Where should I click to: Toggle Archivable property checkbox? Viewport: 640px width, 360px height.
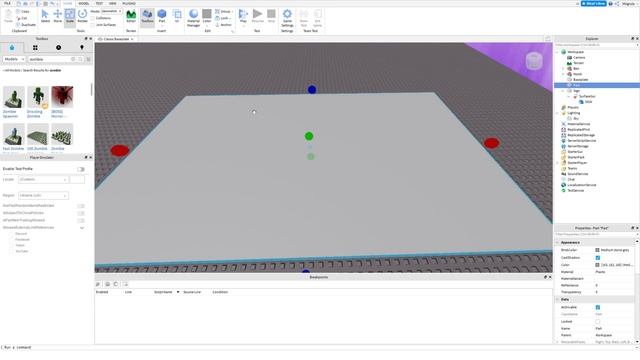tap(598, 307)
